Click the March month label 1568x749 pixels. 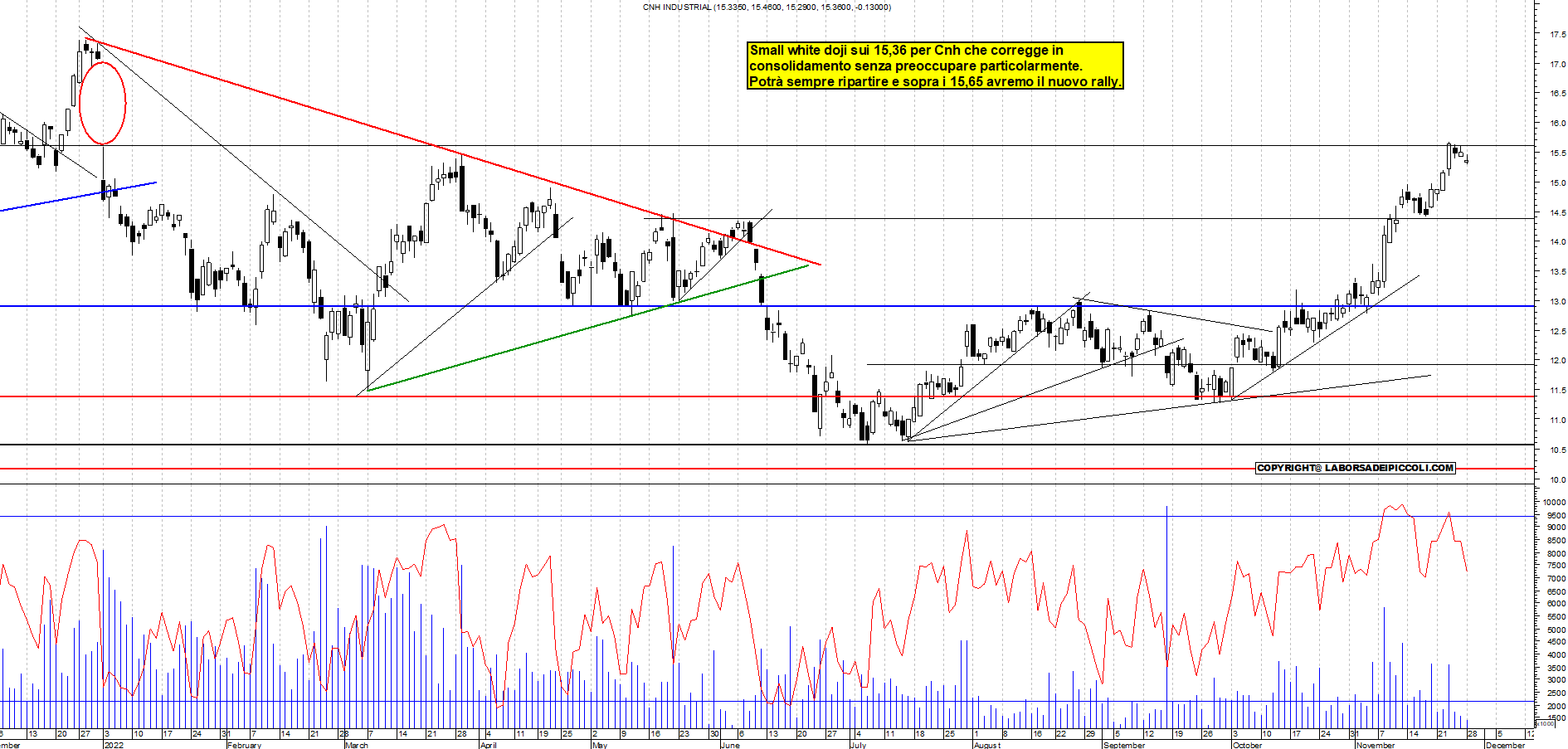357,745
